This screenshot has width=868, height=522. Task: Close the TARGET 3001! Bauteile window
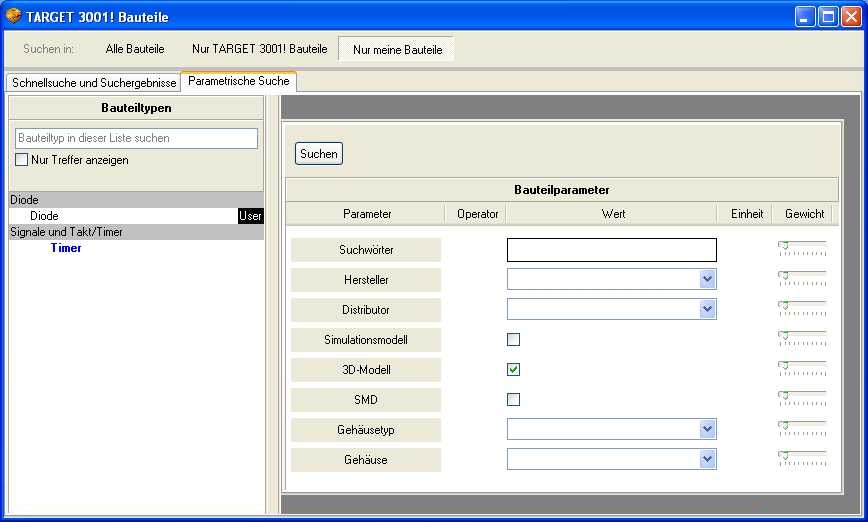849,17
